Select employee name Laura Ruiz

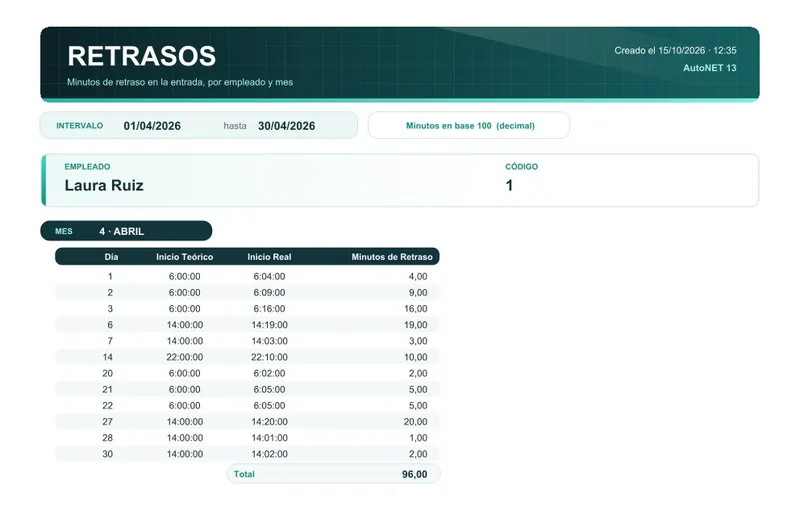[x=104, y=185]
